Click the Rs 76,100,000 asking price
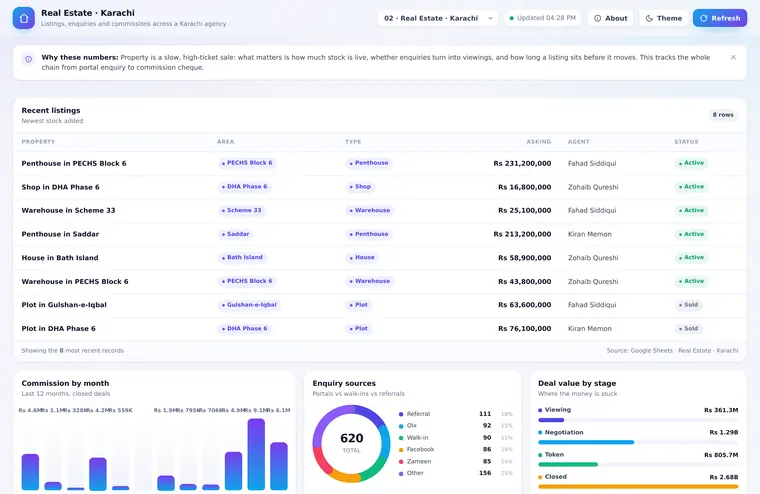This screenshot has width=760, height=494. point(524,329)
